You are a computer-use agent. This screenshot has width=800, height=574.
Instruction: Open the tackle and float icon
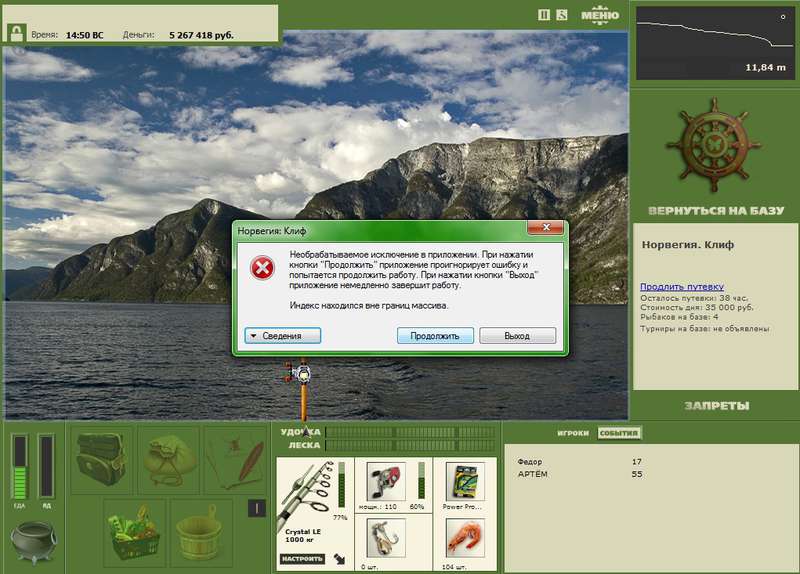click(x=235, y=460)
